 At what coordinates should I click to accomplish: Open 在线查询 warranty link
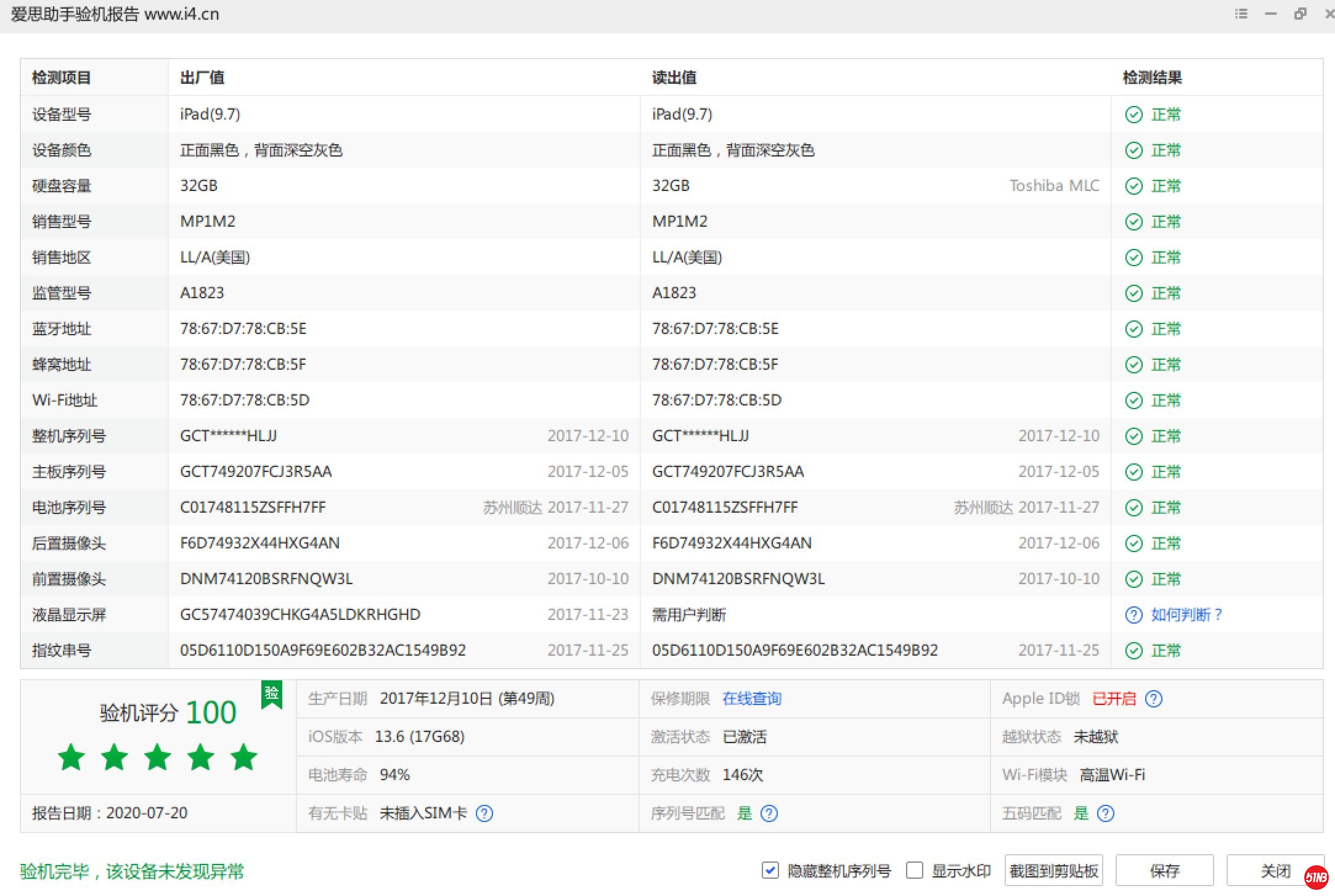(751, 699)
